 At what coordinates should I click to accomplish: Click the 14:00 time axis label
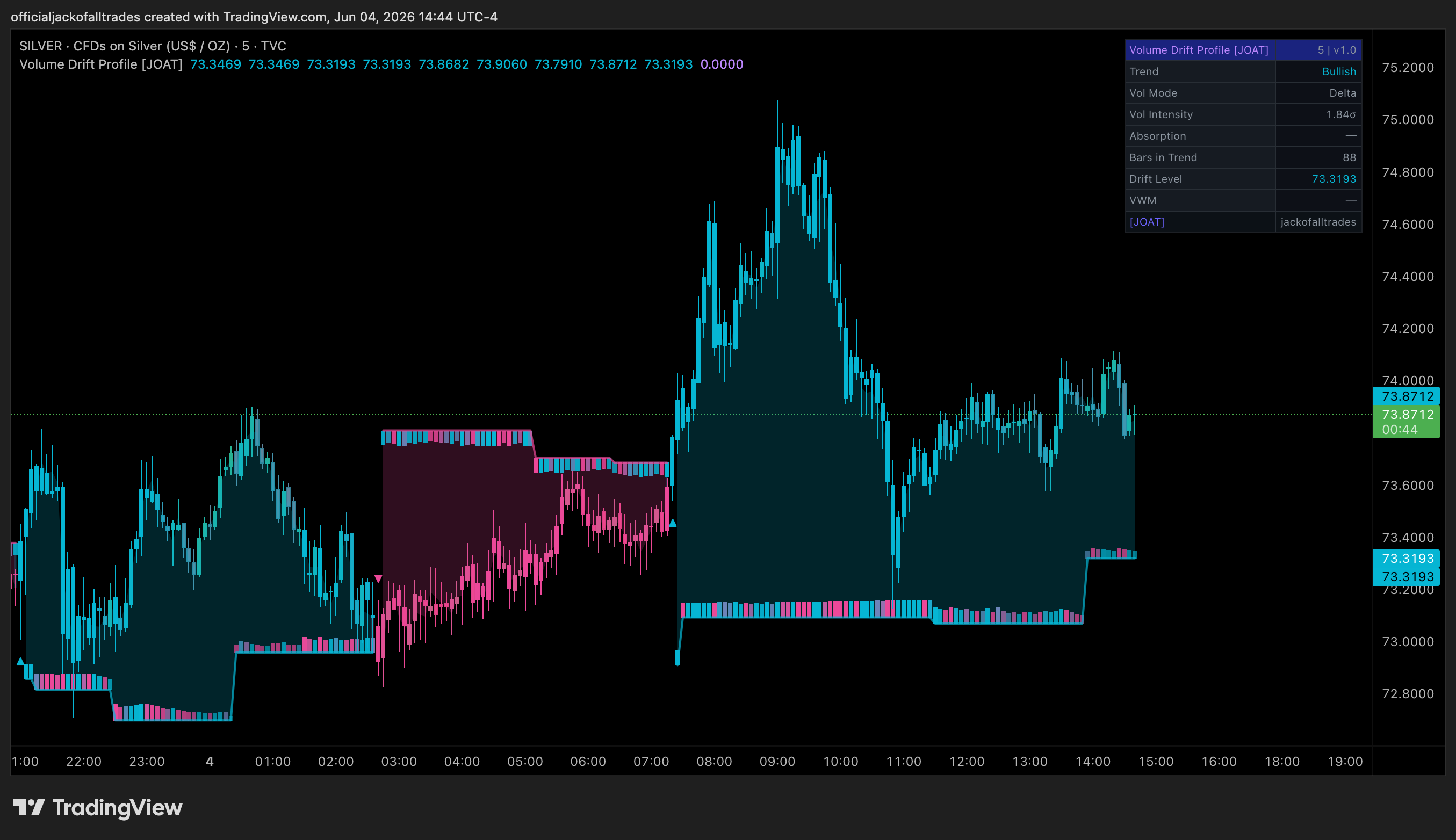(1093, 762)
